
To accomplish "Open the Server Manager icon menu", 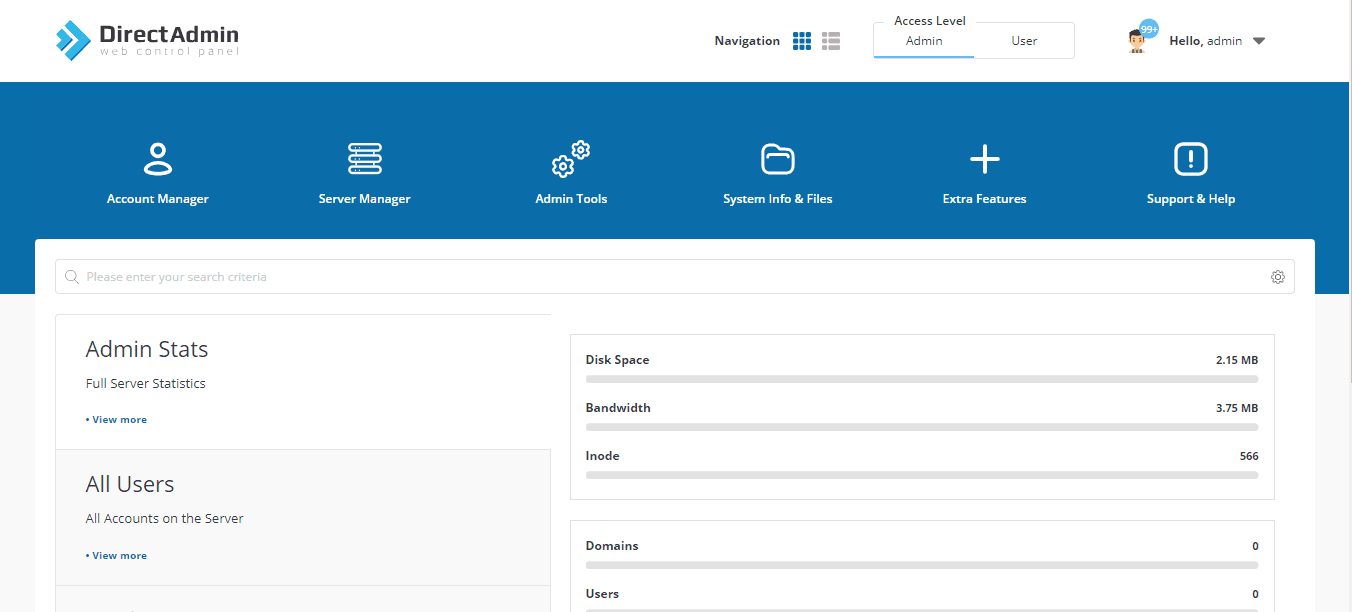I will 365,159.
